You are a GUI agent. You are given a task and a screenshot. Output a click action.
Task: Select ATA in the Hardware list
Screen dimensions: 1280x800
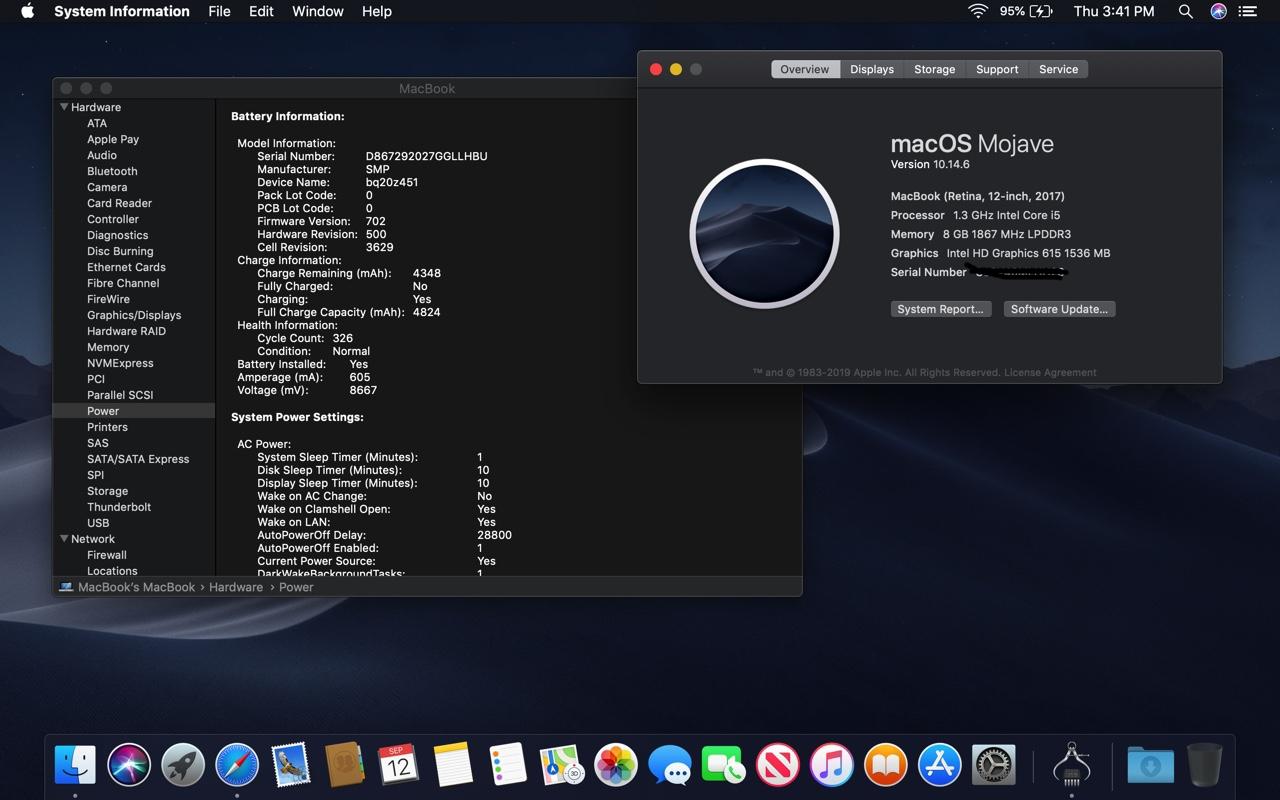97,123
